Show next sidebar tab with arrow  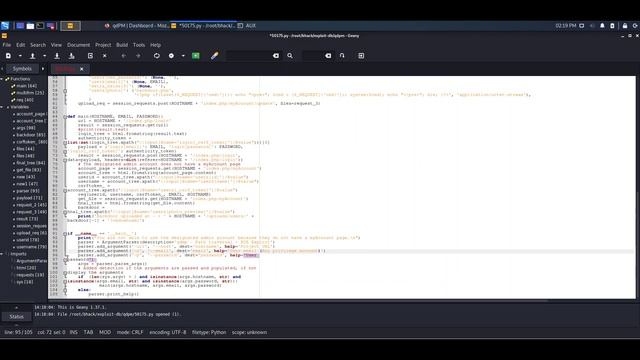coord(43,69)
